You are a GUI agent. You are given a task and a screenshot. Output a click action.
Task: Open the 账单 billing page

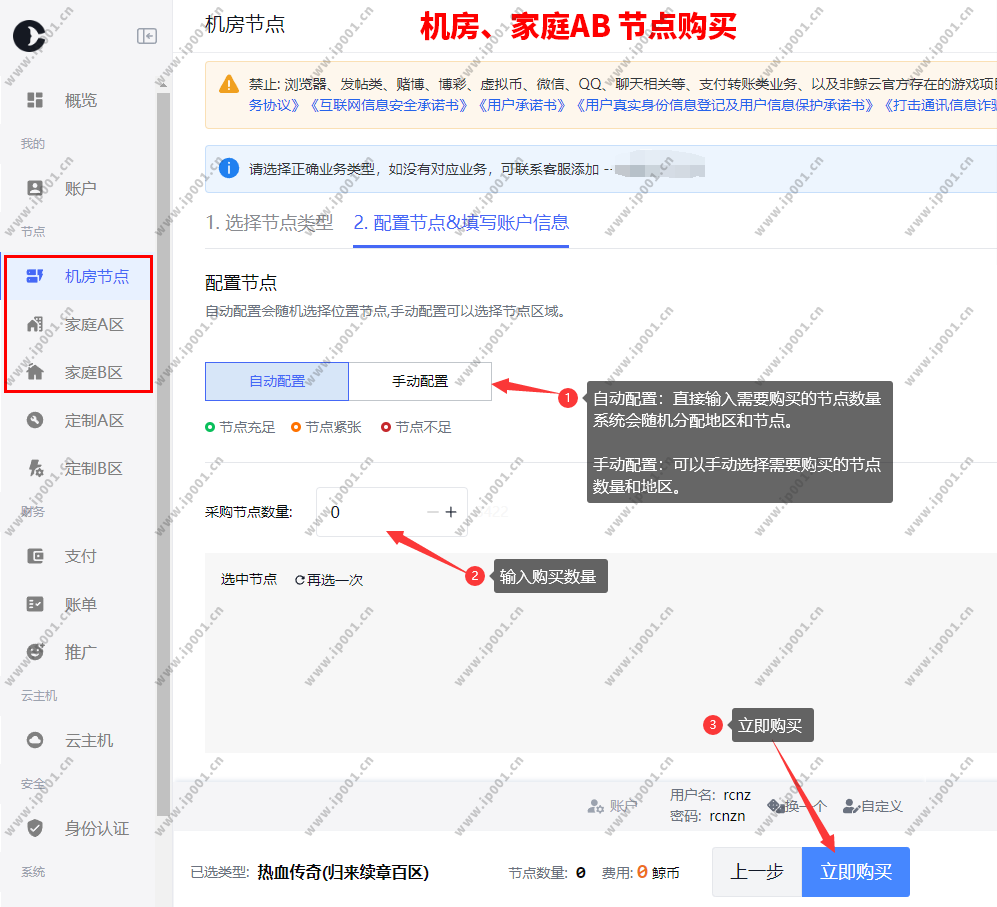78,604
